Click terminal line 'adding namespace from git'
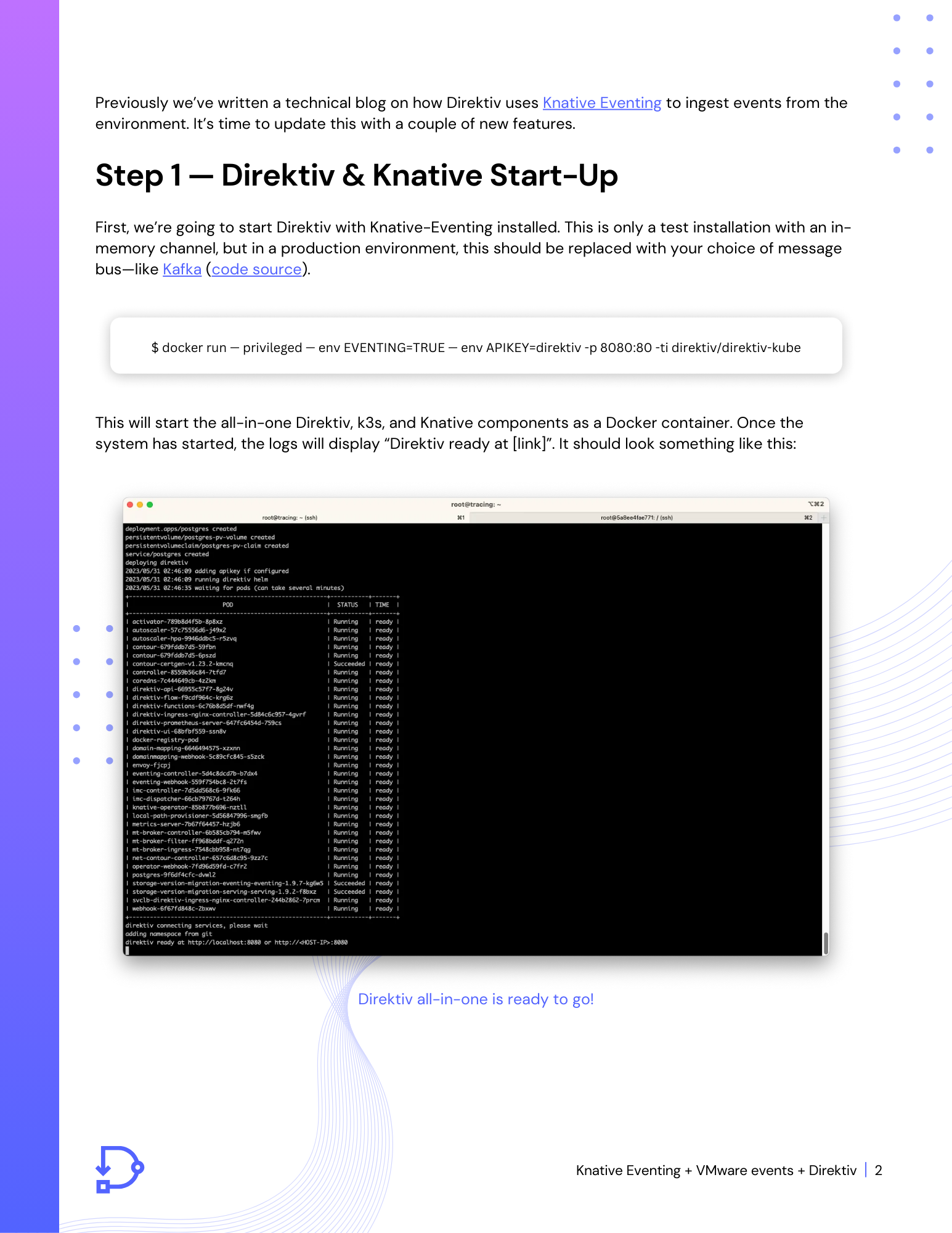Screen dimensions: 952x1233 tap(169, 934)
